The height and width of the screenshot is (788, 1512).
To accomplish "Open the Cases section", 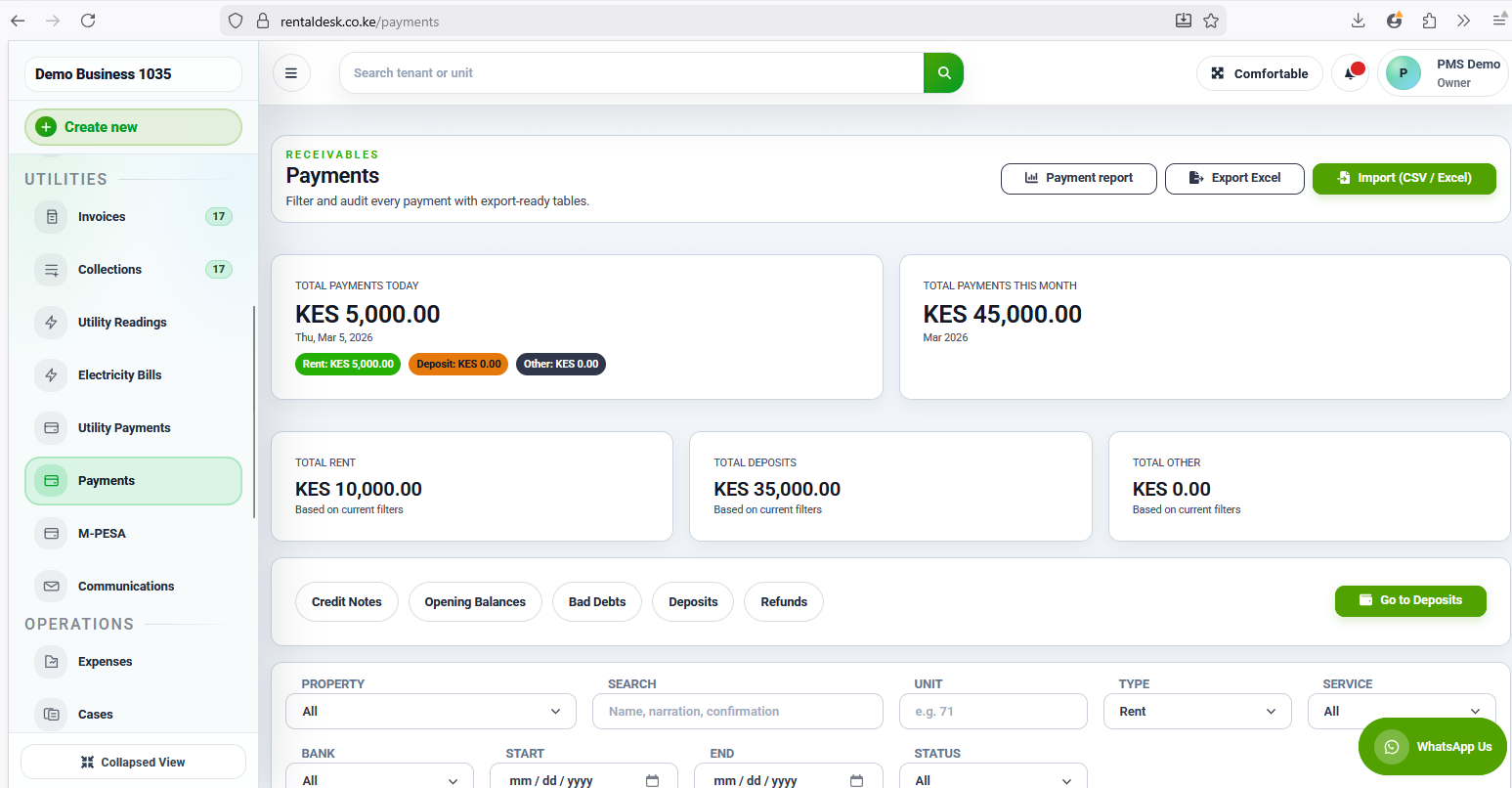I will pos(95,714).
